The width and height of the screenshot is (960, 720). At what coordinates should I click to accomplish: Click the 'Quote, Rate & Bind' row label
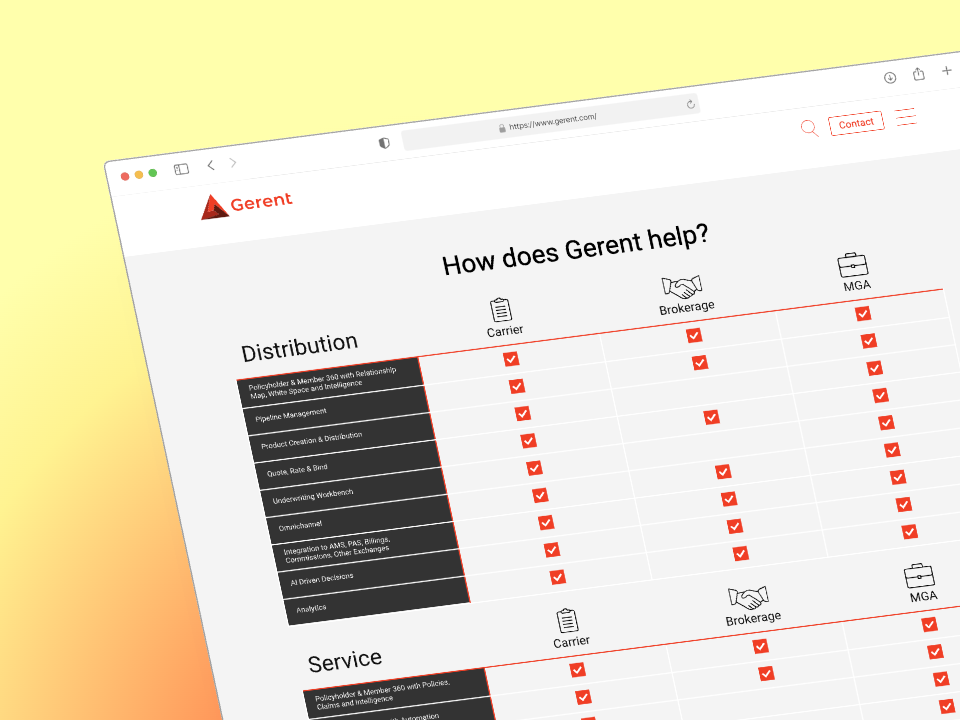297,471
